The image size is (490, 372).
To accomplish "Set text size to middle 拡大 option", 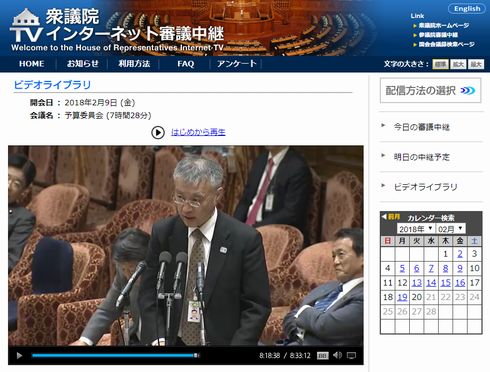I will point(458,64).
